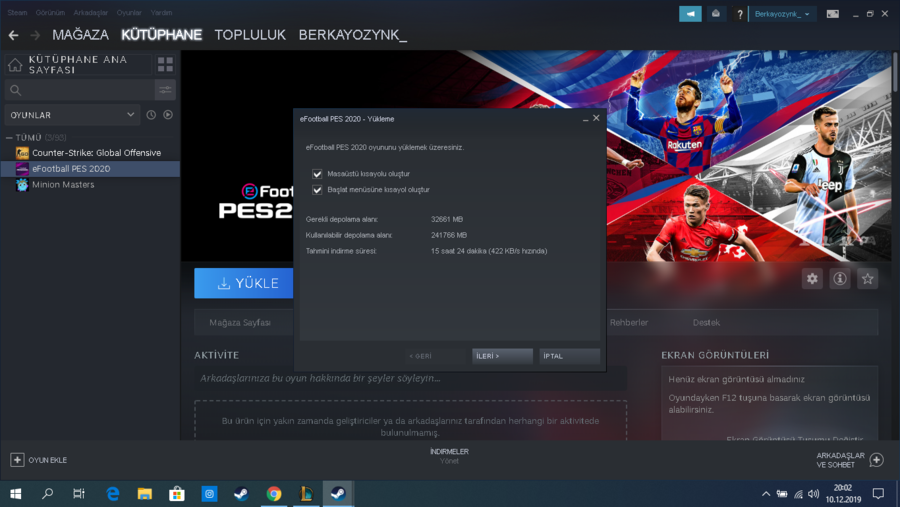Viewport: 900px width, 507px height.
Task: Open Rehberler link
Action: point(629,323)
